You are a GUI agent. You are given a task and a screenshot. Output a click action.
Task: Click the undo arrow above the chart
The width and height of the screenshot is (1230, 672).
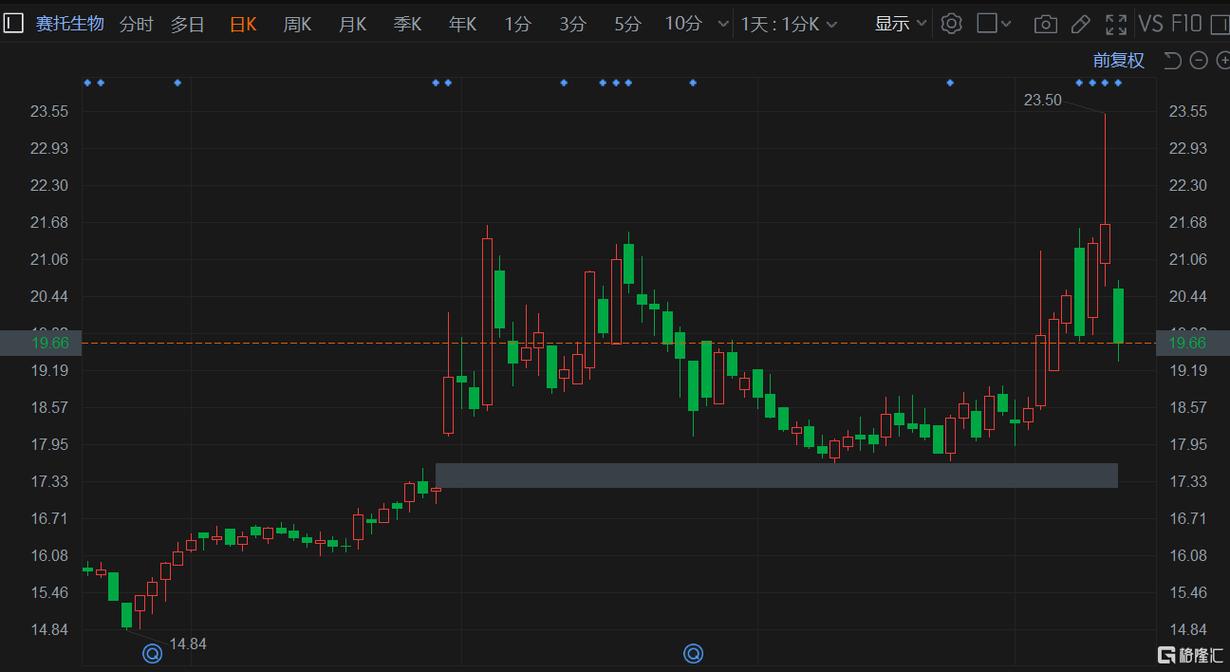(x=1170, y=60)
